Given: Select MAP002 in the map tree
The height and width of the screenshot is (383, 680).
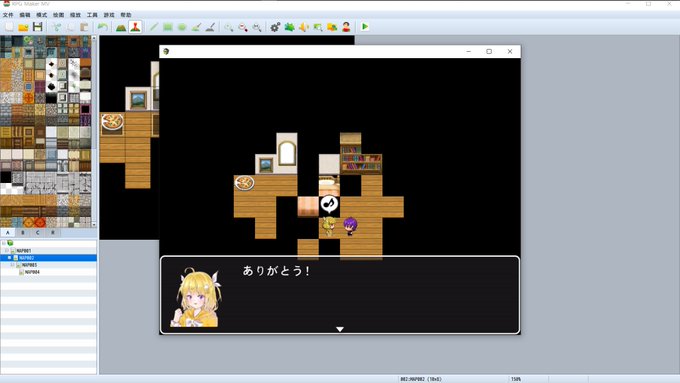Looking at the screenshot, I should click(26, 258).
